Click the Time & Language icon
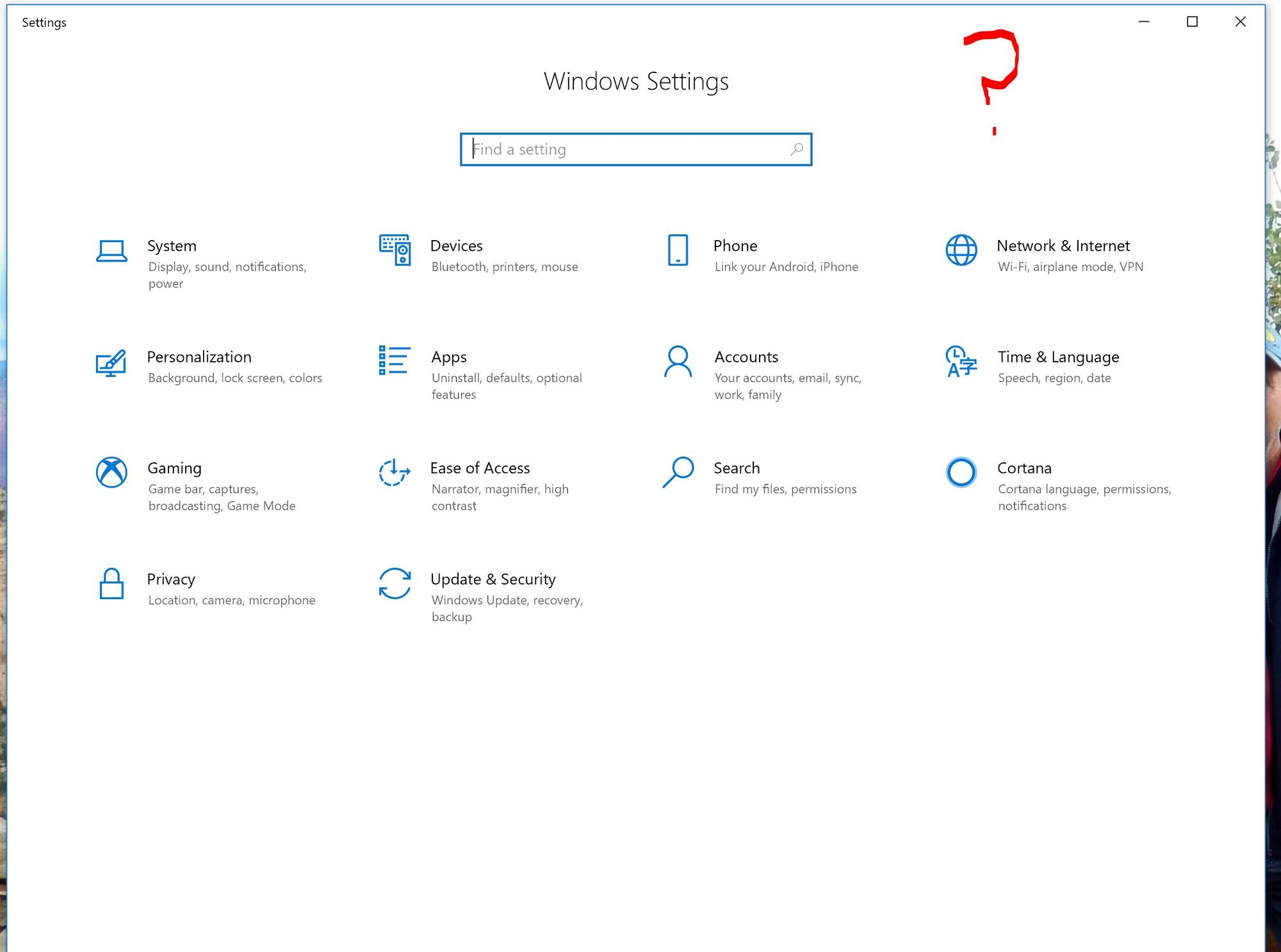Image resolution: width=1281 pixels, height=952 pixels. pyautogui.click(x=961, y=362)
